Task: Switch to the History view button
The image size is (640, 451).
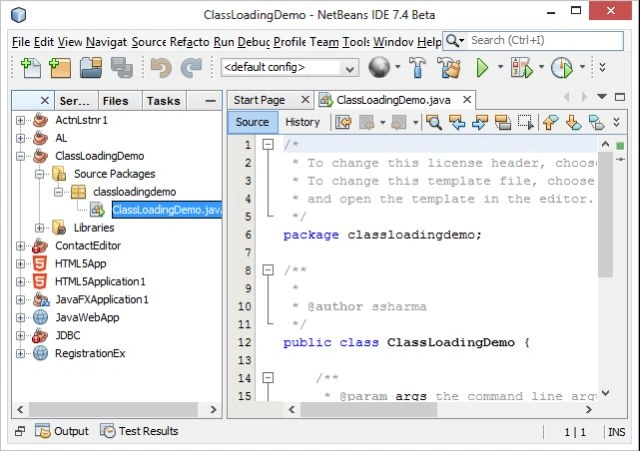Action: tap(302, 122)
